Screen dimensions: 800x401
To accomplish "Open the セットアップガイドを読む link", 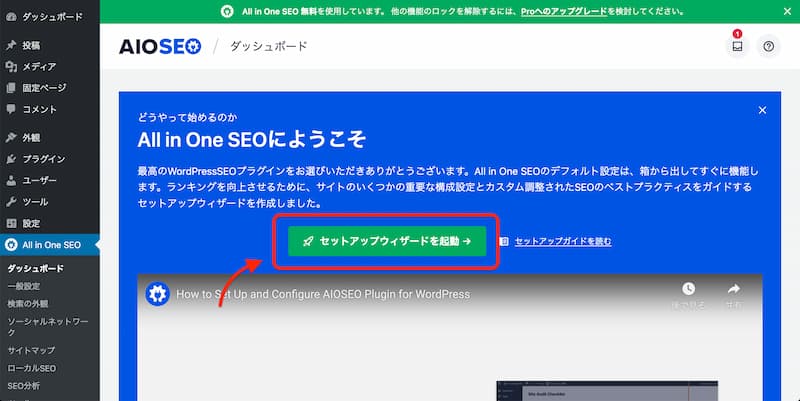I will click(563, 241).
